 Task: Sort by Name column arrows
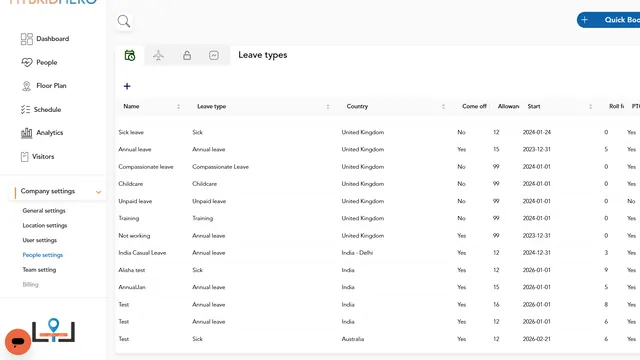(x=178, y=107)
